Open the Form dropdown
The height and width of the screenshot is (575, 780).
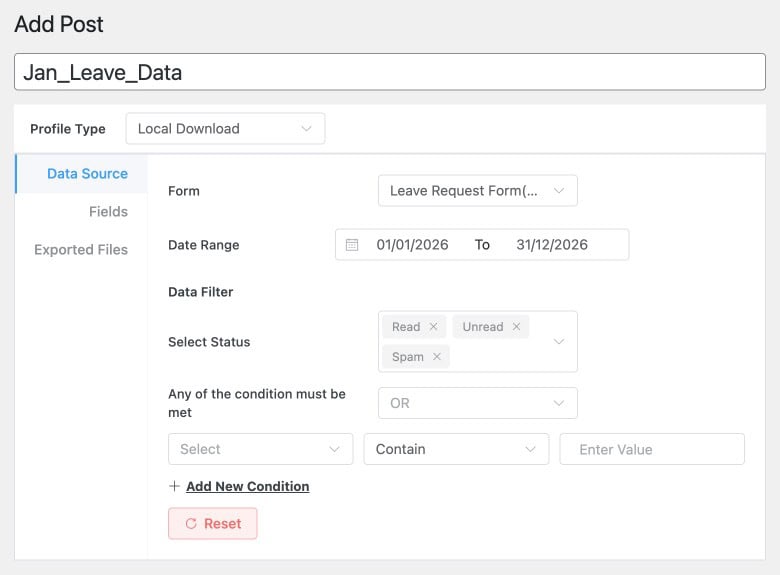pyautogui.click(x=478, y=191)
